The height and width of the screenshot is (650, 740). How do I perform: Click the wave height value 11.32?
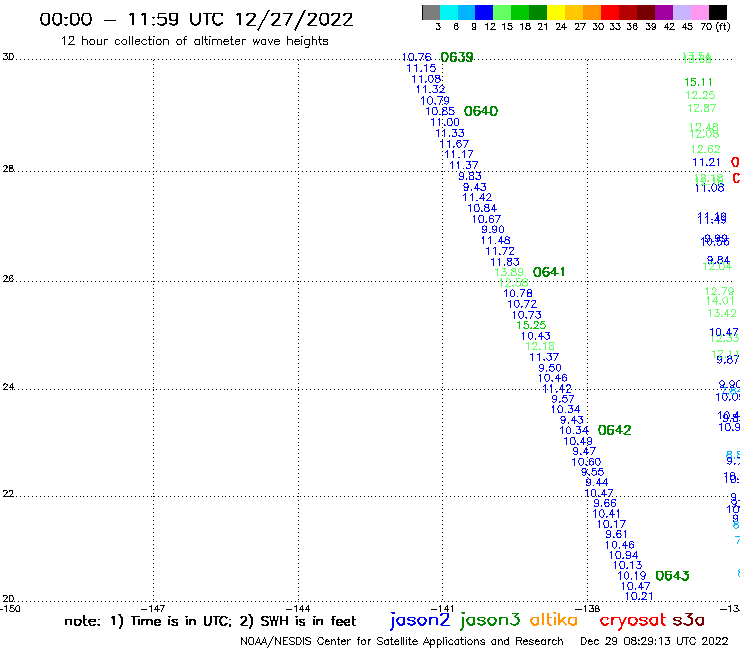[x=430, y=90]
